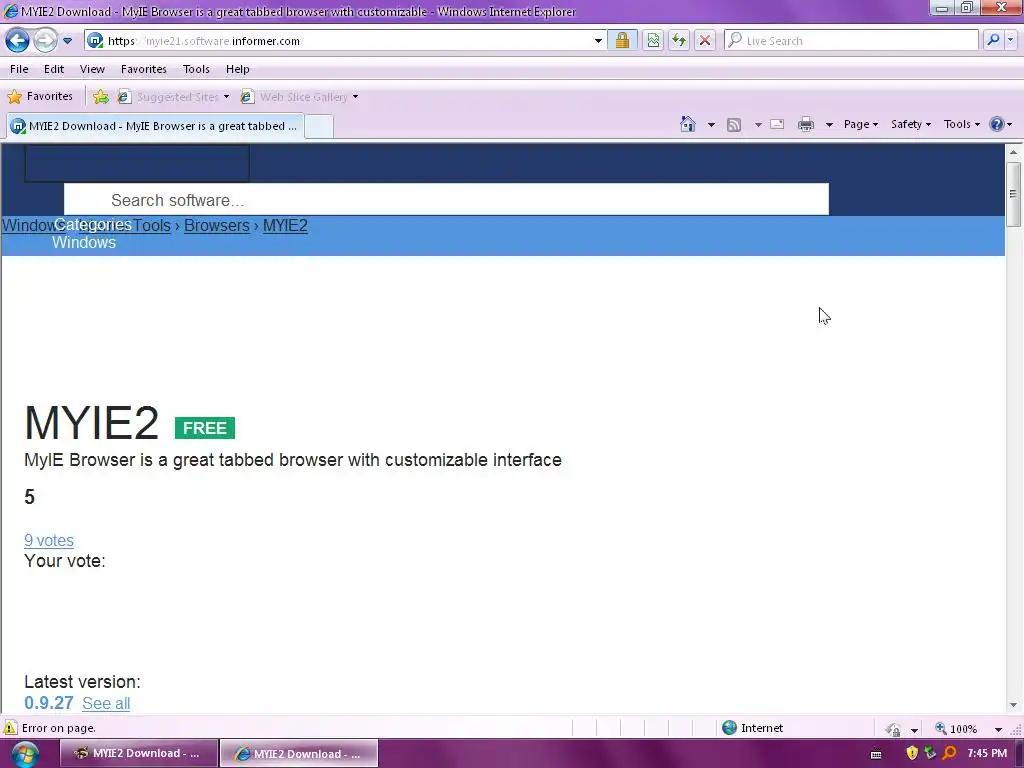Click the Home icon in command bar
This screenshot has height=768, width=1024.
[688, 124]
